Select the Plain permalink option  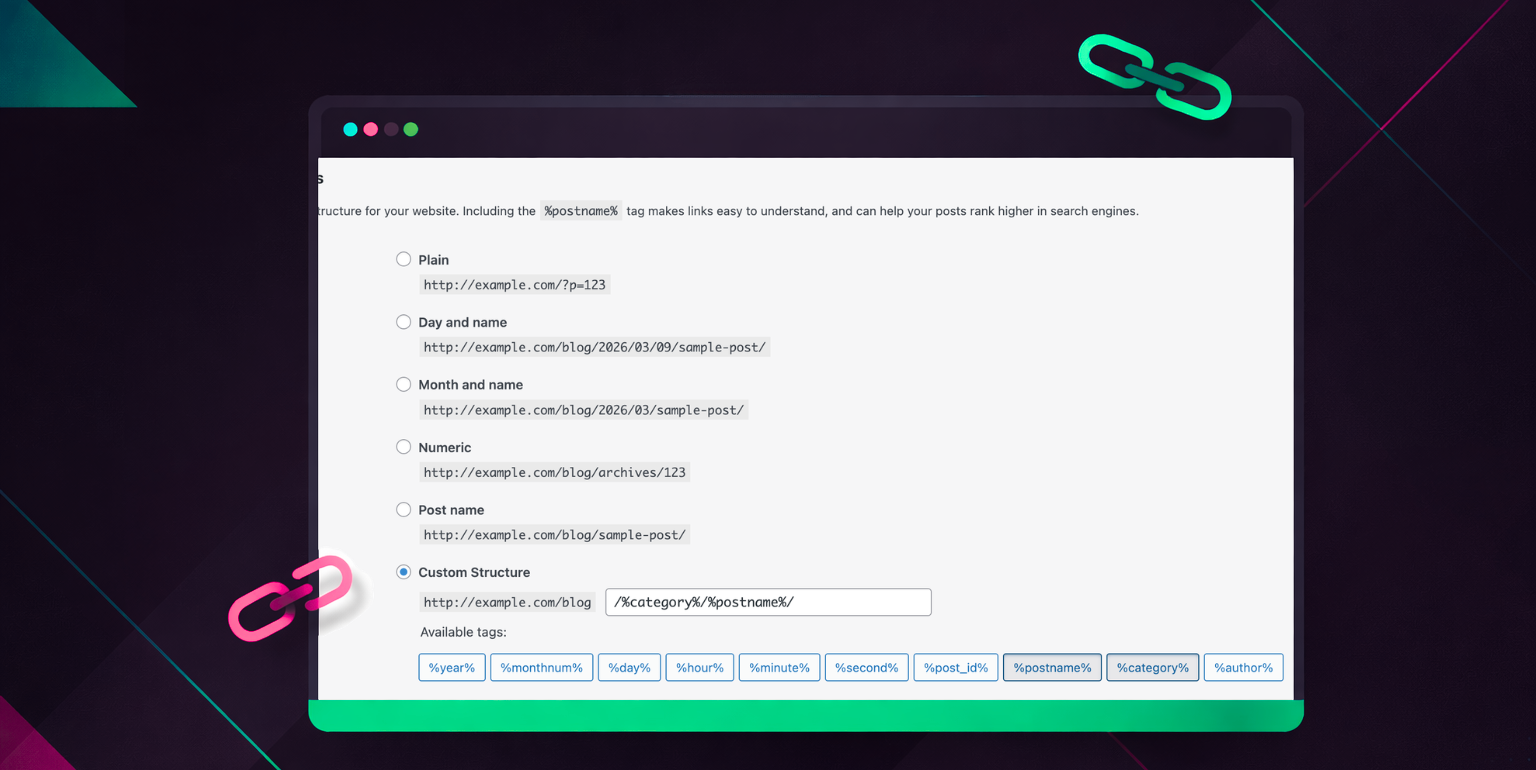[x=404, y=259]
